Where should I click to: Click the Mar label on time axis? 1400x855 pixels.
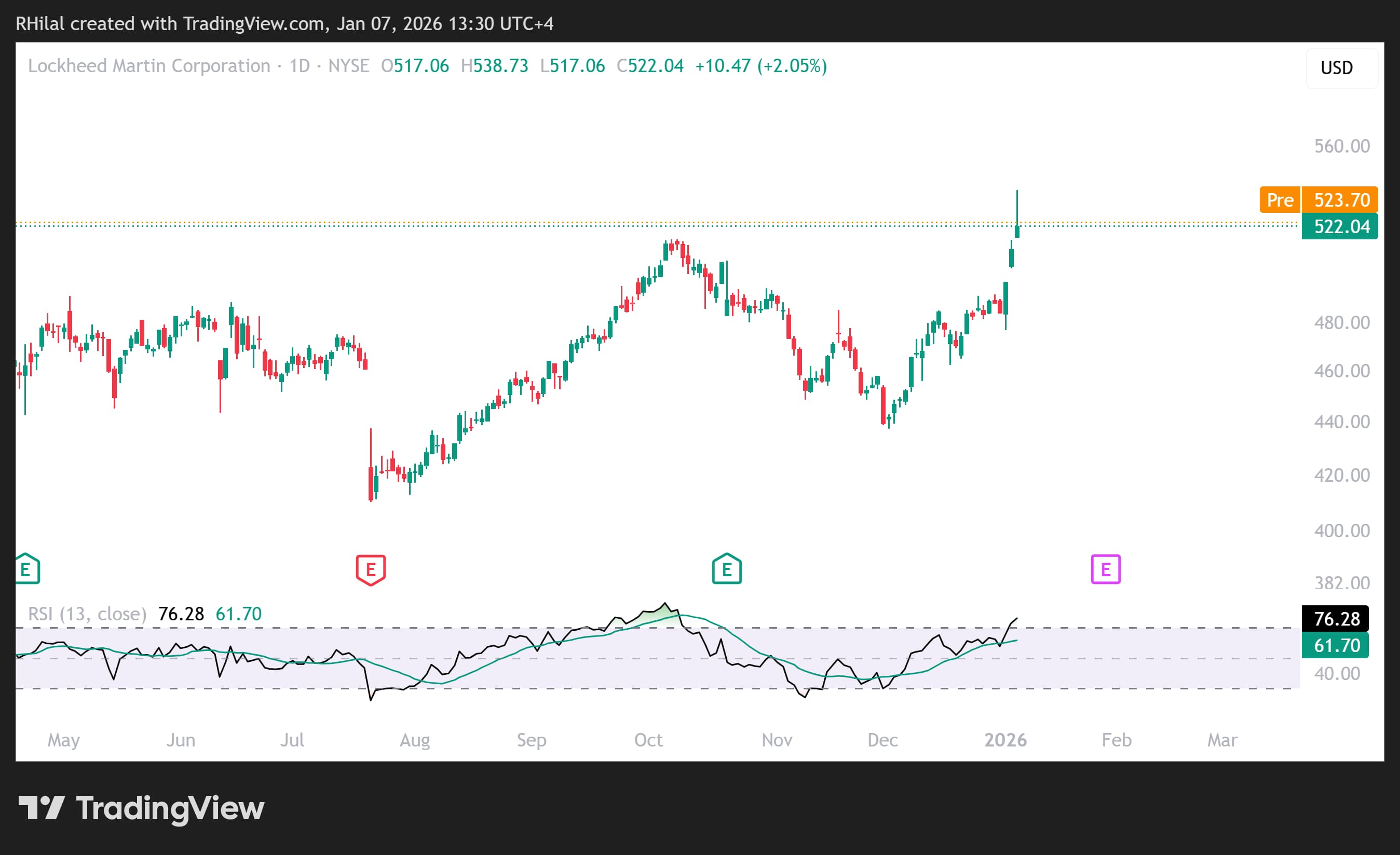click(1222, 740)
